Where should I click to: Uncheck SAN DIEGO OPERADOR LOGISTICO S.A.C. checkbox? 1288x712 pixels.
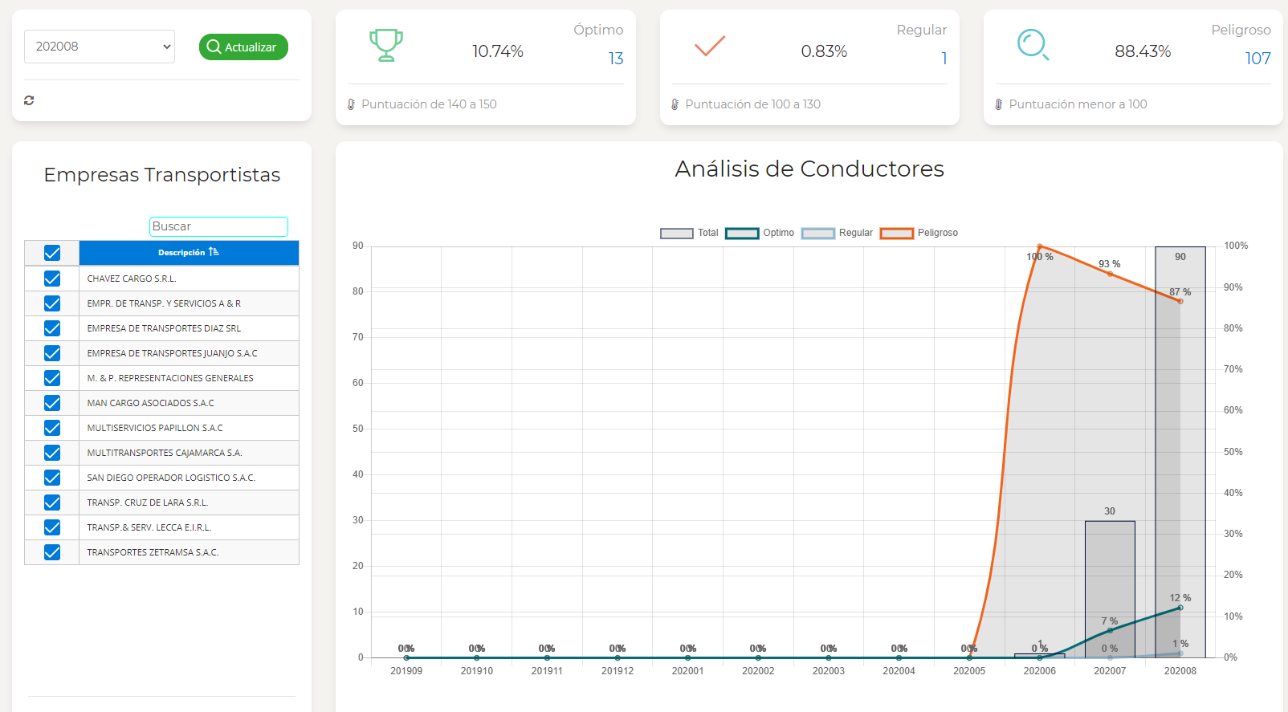52,477
